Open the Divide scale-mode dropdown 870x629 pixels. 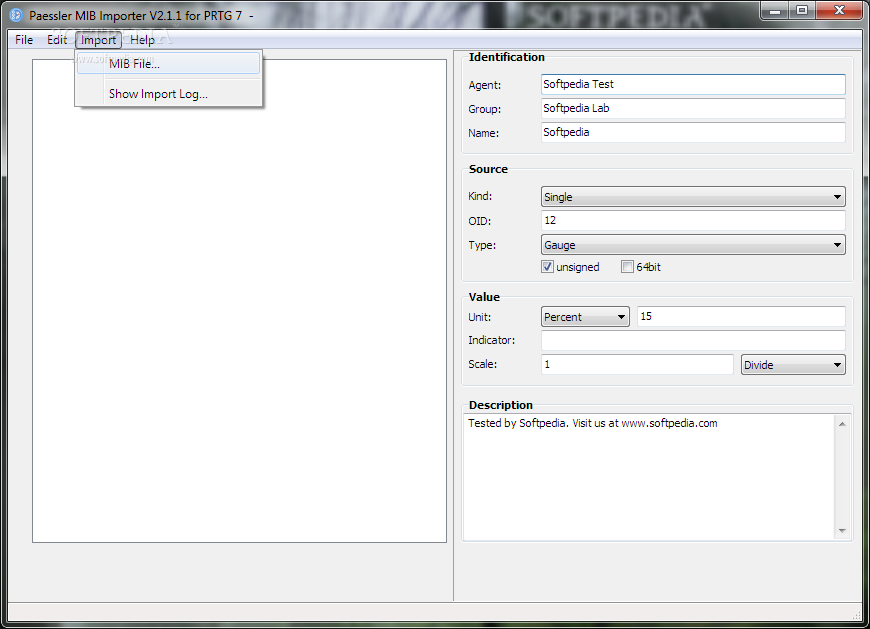pyautogui.click(x=793, y=364)
